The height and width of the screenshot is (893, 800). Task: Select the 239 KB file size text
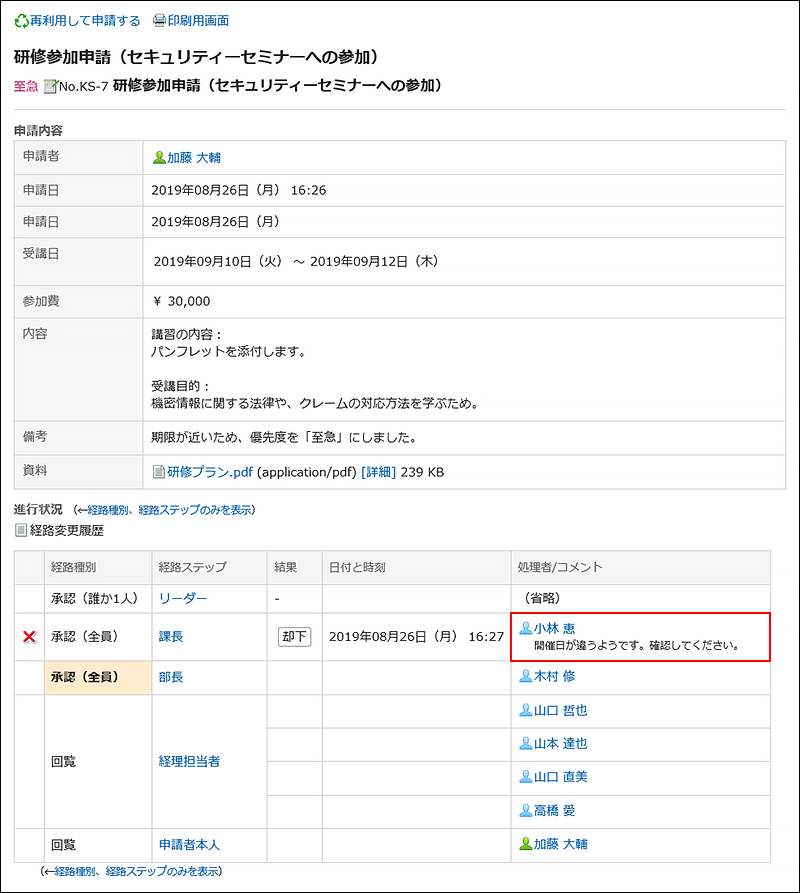422,472
